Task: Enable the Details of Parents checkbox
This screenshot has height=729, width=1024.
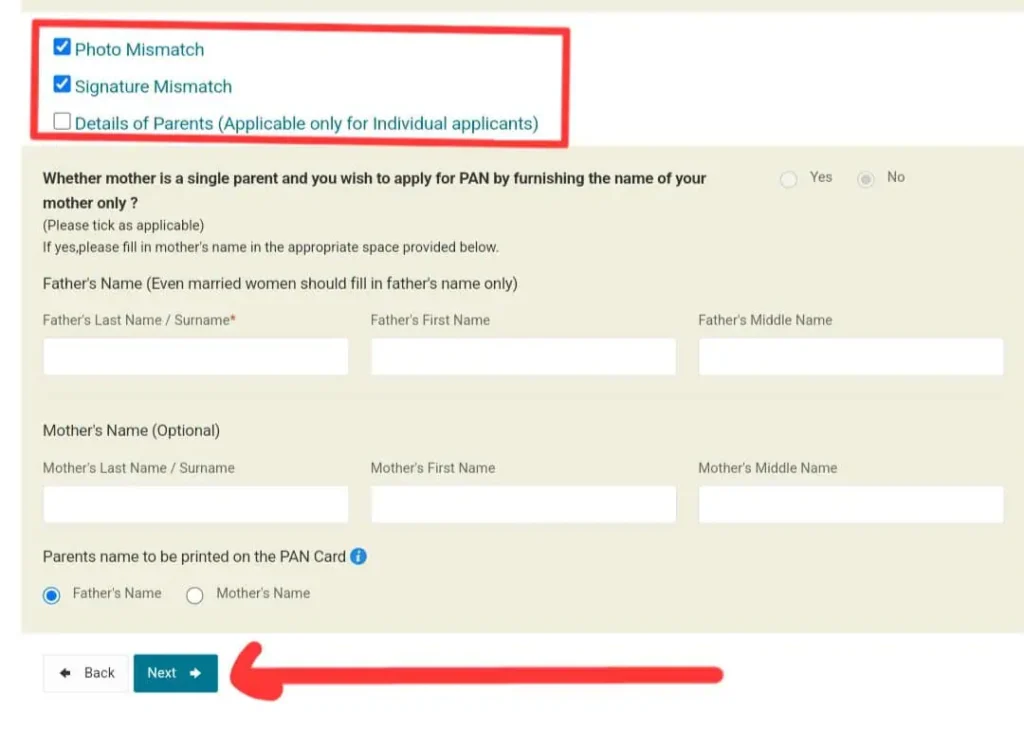Action: (62, 122)
